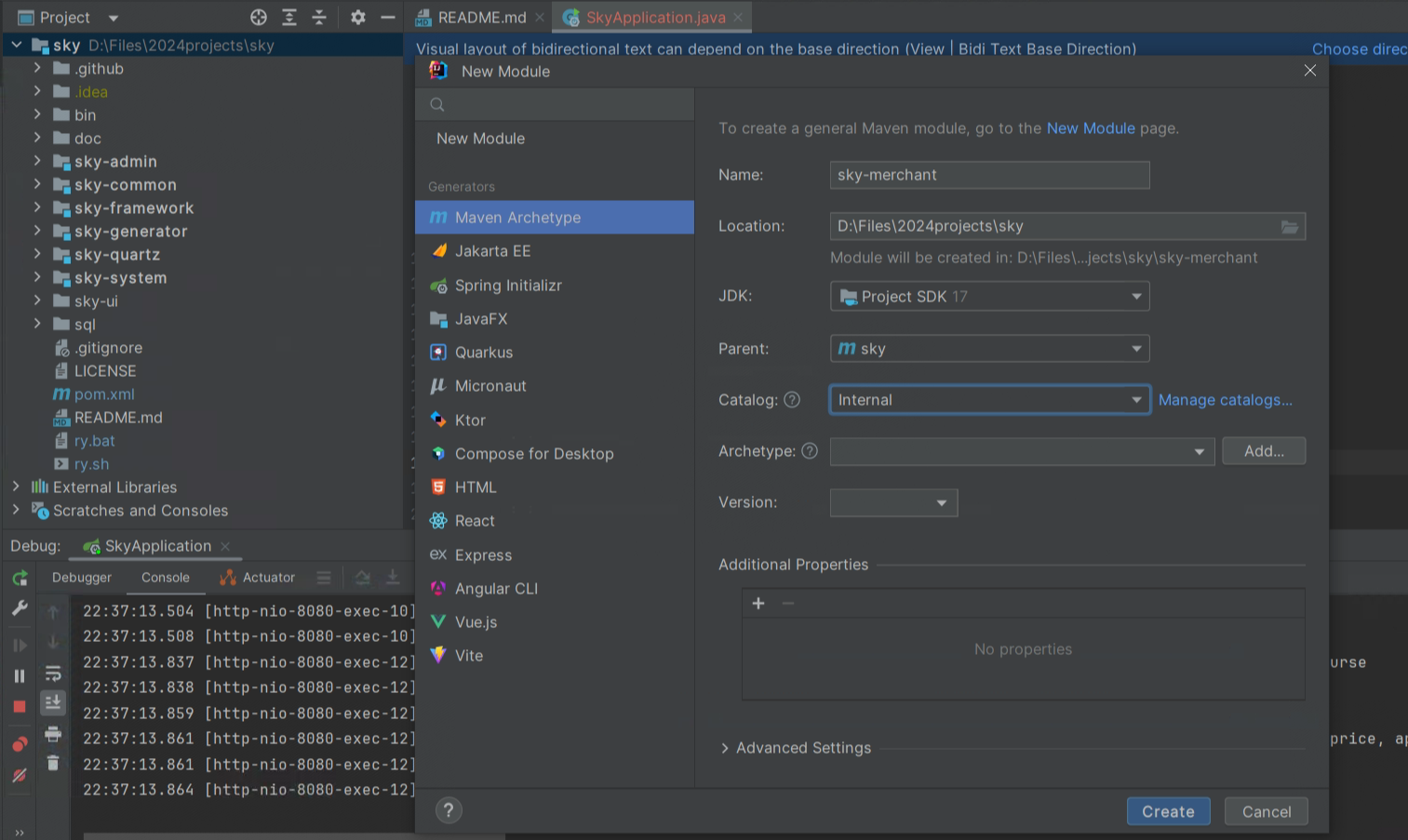Click View Breakpoints icon
The height and width of the screenshot is (840, 1408).
20,744
